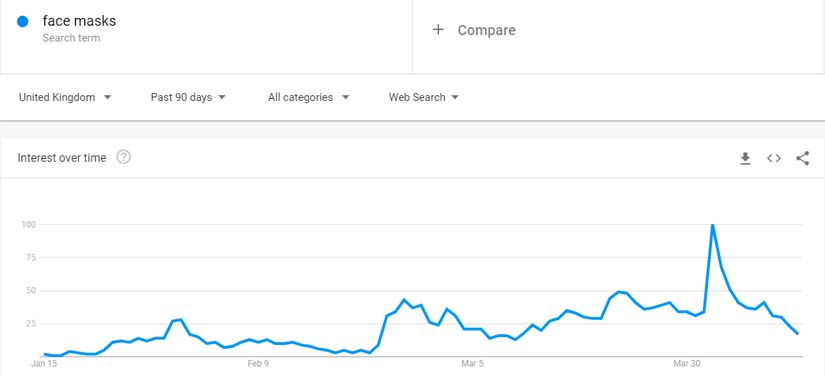Click the Interest over time heading
The height and width of the screenshot is (376, 825).
pyautogui.click(x=62, y=158)
